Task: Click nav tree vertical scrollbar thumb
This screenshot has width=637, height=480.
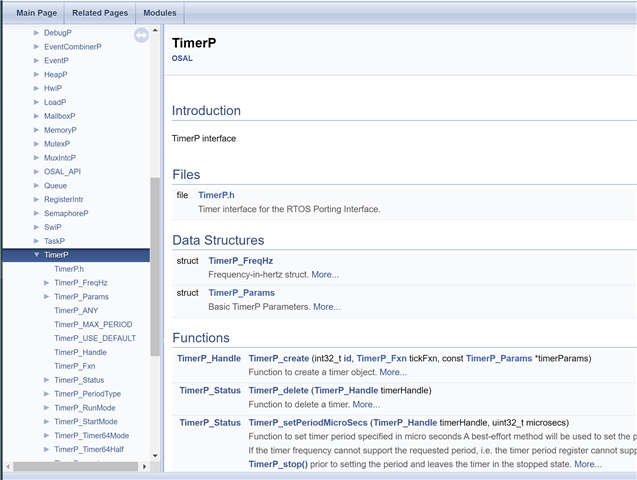Action: pos(155,267)
